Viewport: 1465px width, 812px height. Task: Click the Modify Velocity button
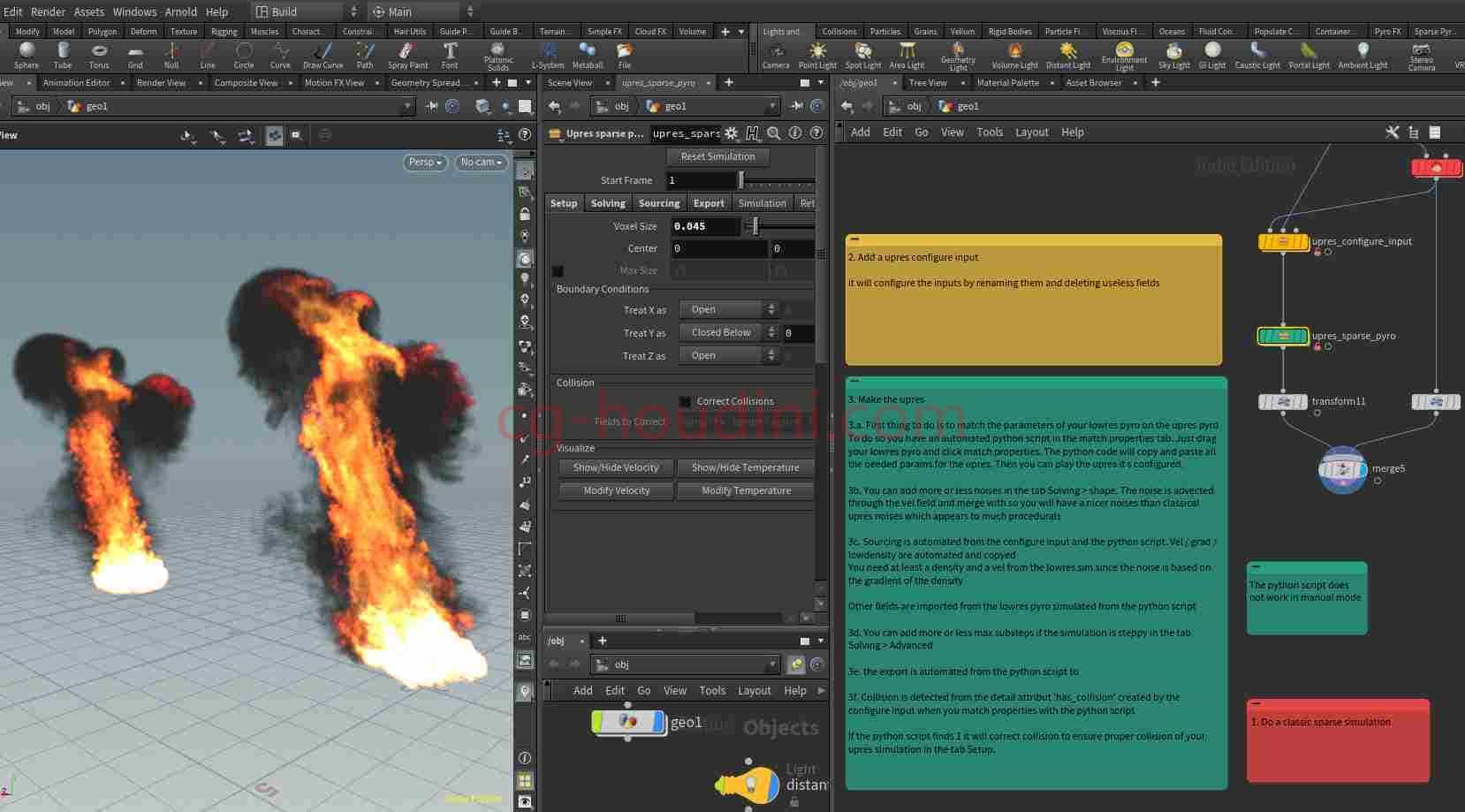click(616, 490)
